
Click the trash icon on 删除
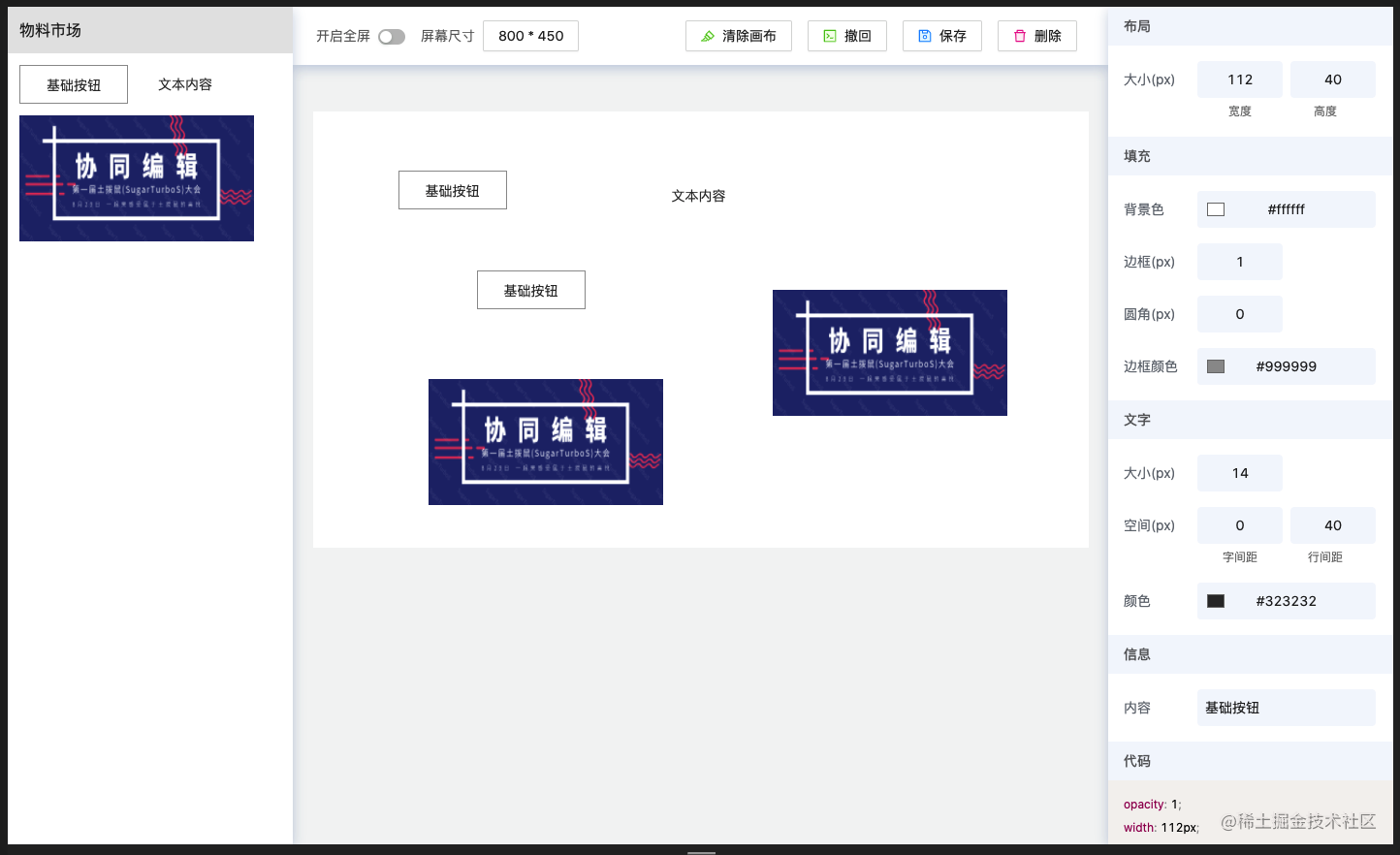pos(1020,36)
